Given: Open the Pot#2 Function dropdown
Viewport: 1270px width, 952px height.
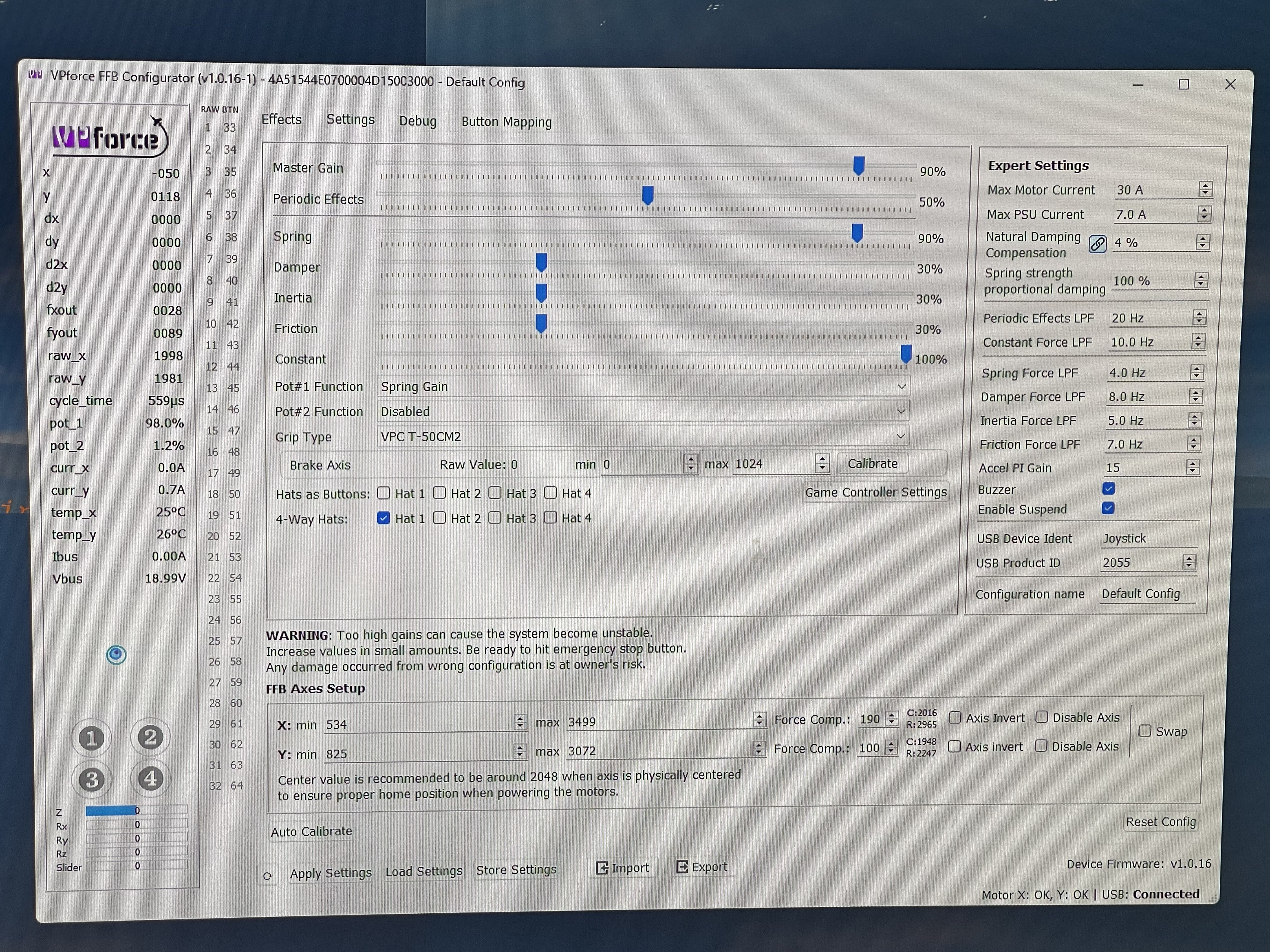Looking at the screenshot, I should point(643,411).
